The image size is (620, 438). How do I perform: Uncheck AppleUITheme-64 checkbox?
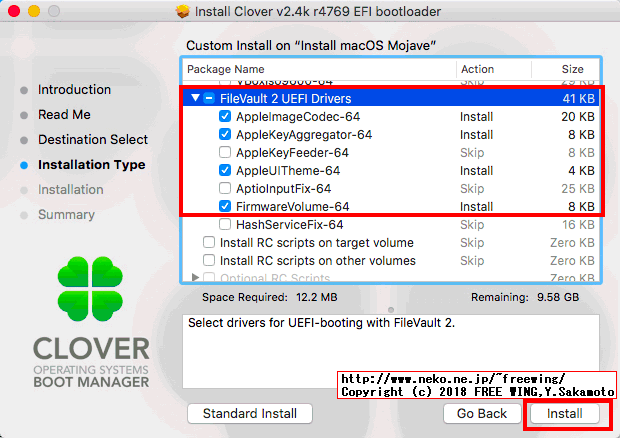click(225, 170)
